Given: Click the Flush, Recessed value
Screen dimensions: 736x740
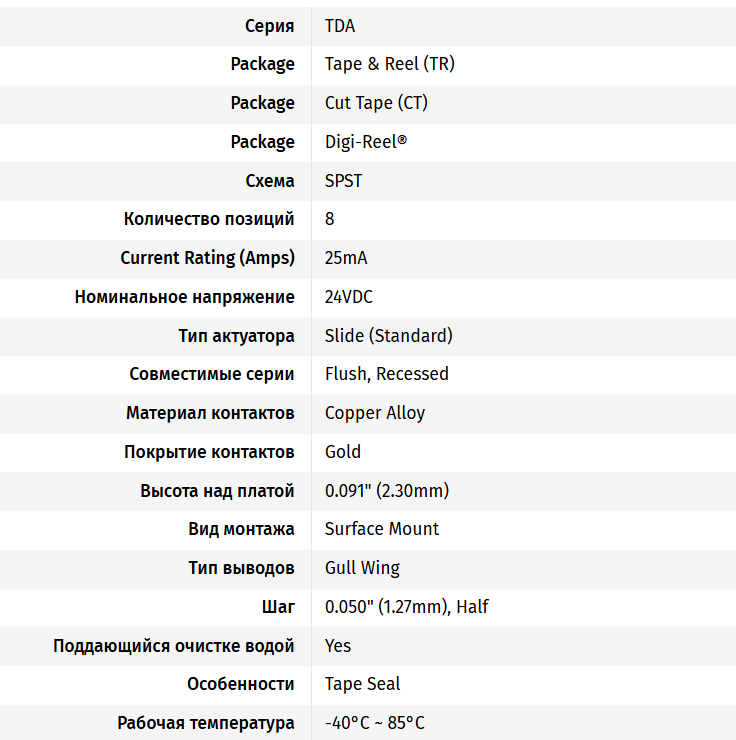Looking at the screenshot, I should click(387, 374).
